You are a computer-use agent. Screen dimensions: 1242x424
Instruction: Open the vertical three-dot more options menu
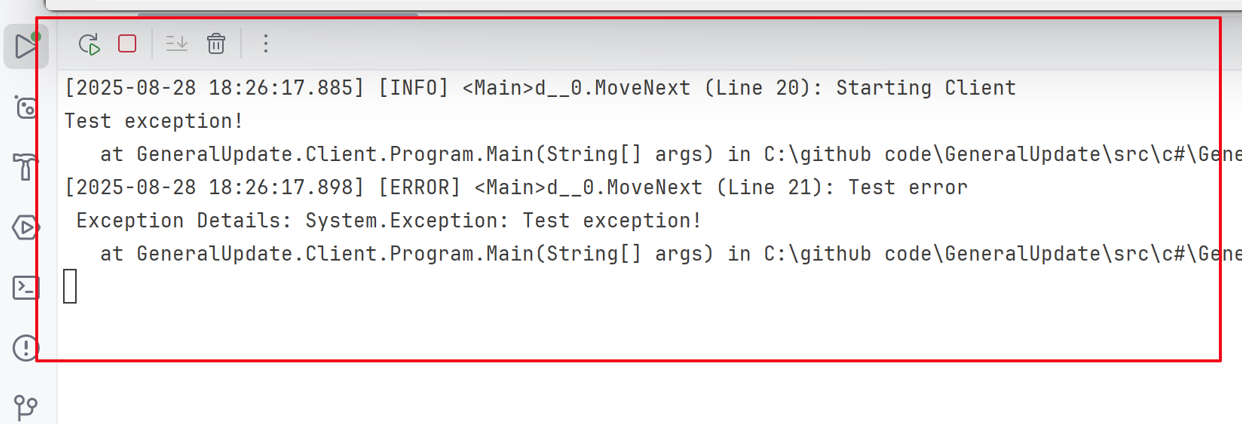(x=265, y=44)
